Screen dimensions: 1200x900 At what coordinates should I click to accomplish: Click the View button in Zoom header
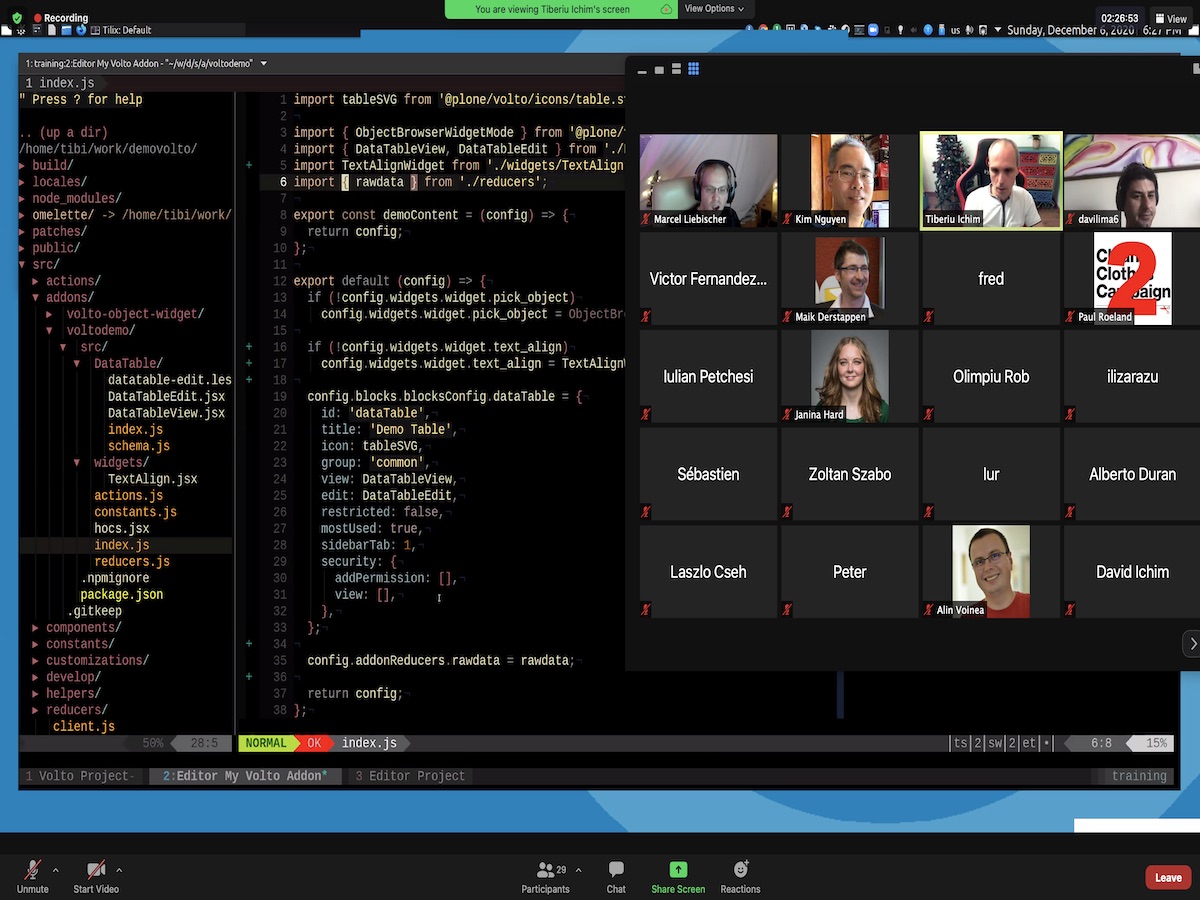point(1170,18)
